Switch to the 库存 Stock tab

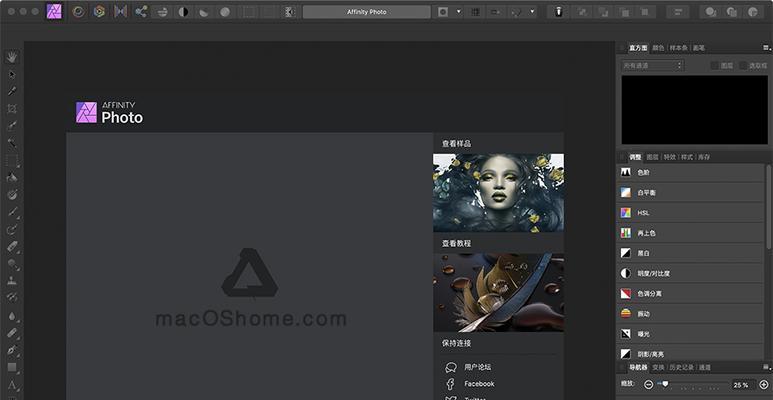click(704, 157)
